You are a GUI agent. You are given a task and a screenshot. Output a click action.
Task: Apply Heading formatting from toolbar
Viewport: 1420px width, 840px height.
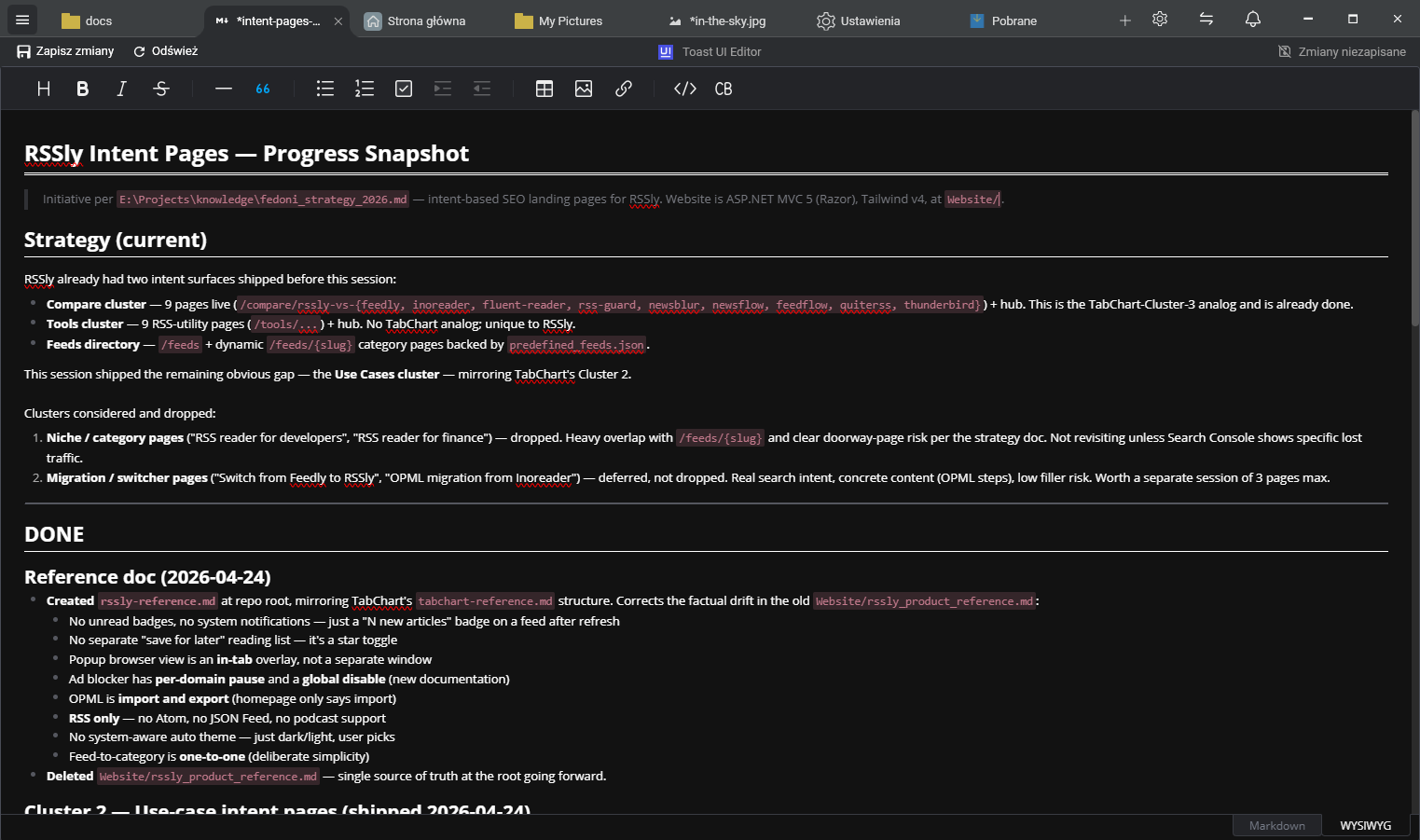[44, 89]
